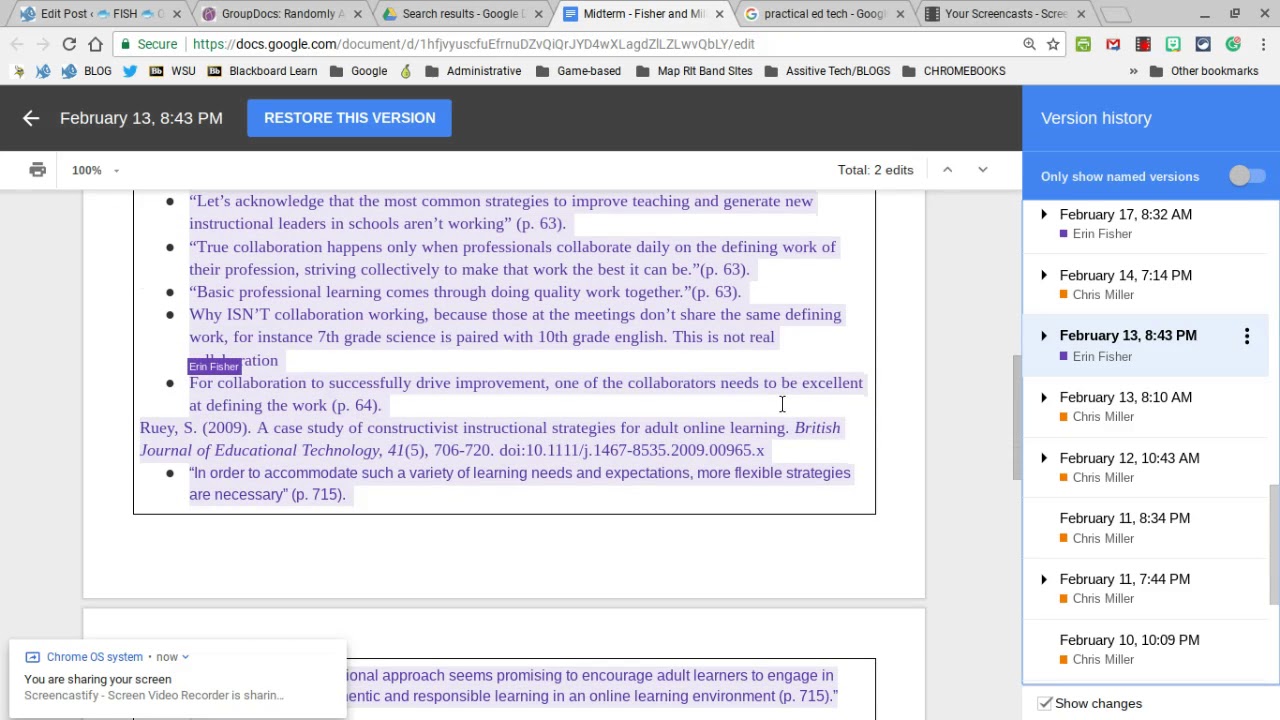
Task: Click 'Chris Miller' under February 14, 7:14 PM
Action: pyautogui.click(x=1103, y=295)
